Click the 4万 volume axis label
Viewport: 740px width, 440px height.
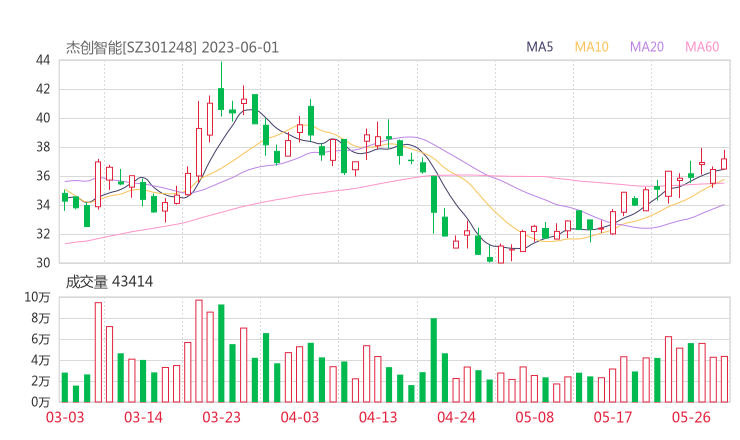(41, 360)
